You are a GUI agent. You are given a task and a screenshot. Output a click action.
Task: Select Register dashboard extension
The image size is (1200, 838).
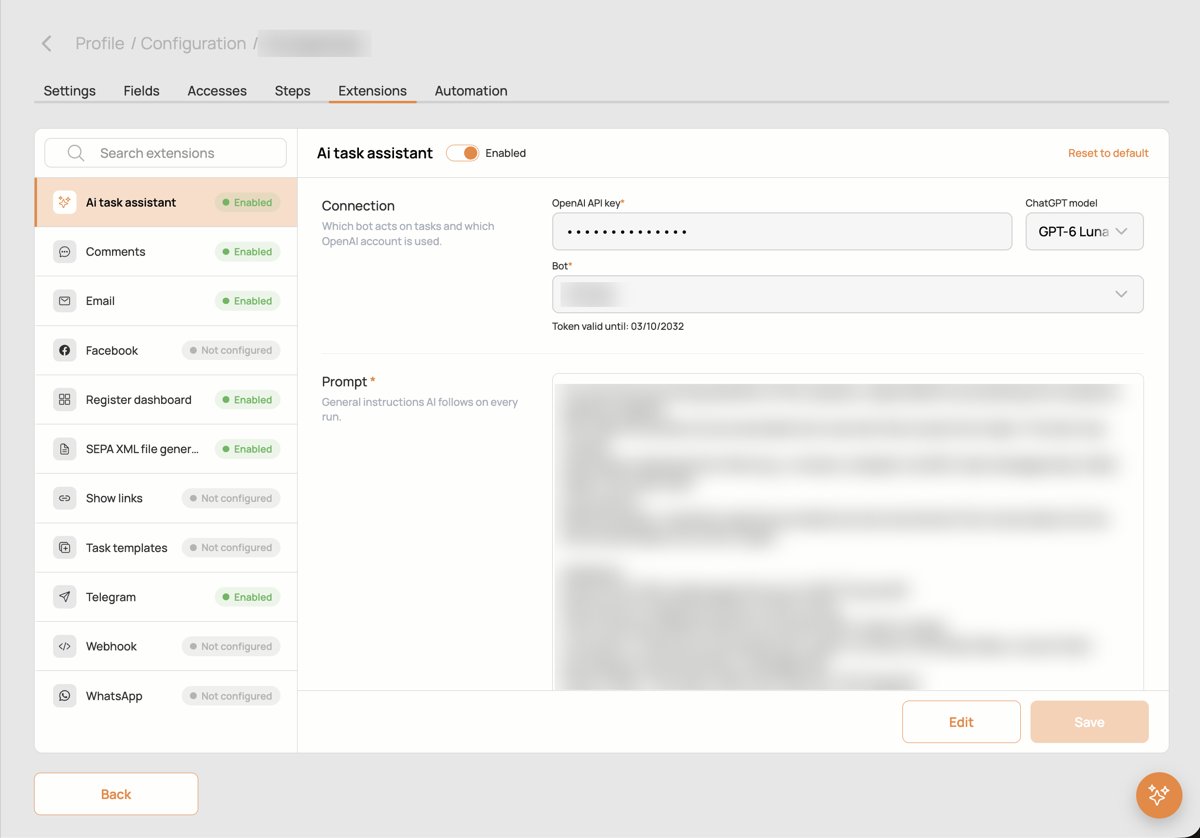pyautogui.click(x=166, y=400)
